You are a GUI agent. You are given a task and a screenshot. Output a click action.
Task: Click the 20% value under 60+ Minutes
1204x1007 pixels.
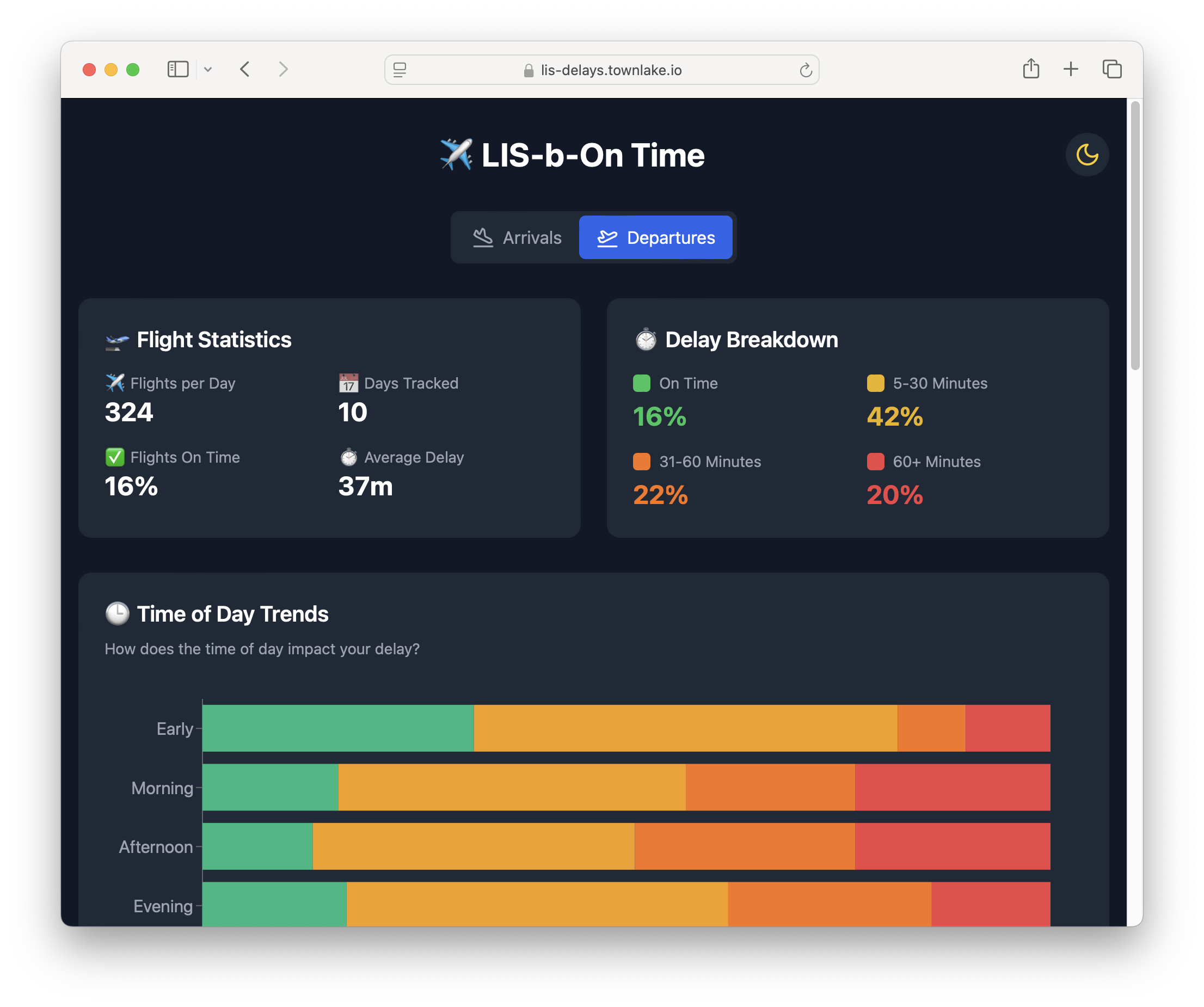click(895, 495)
